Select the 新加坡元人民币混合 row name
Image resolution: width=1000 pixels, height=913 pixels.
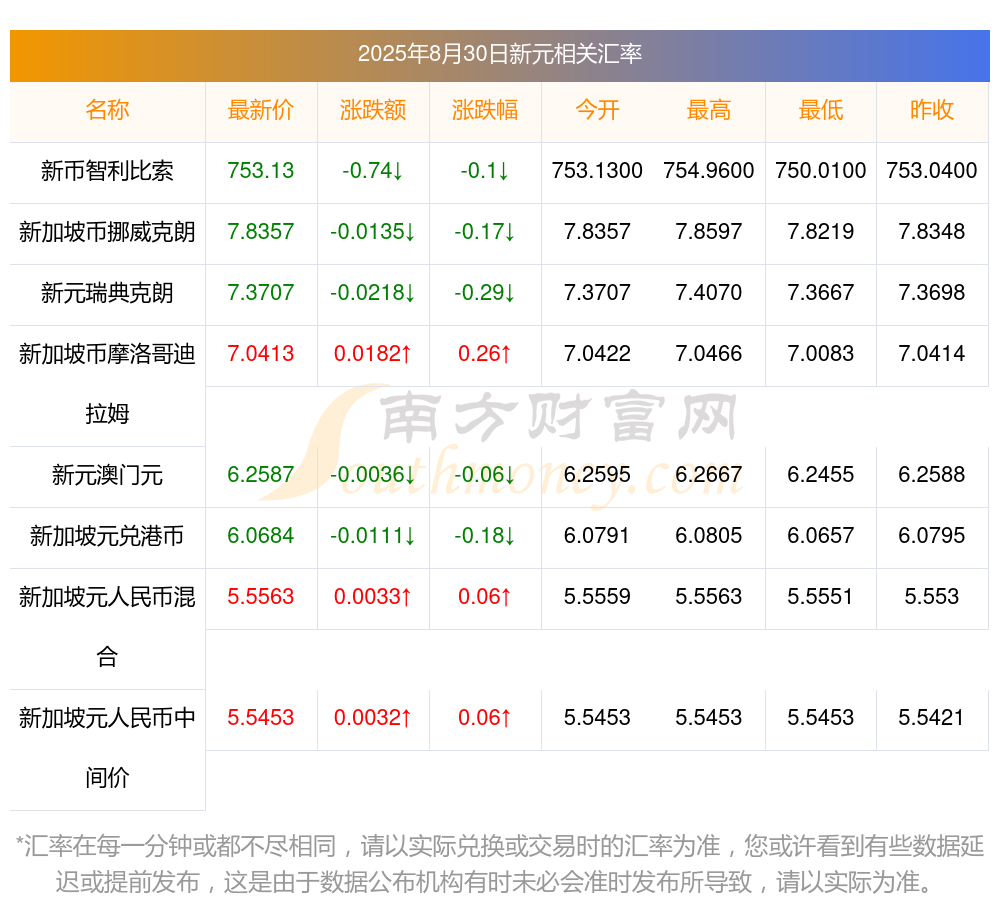(x=107, y=627)
